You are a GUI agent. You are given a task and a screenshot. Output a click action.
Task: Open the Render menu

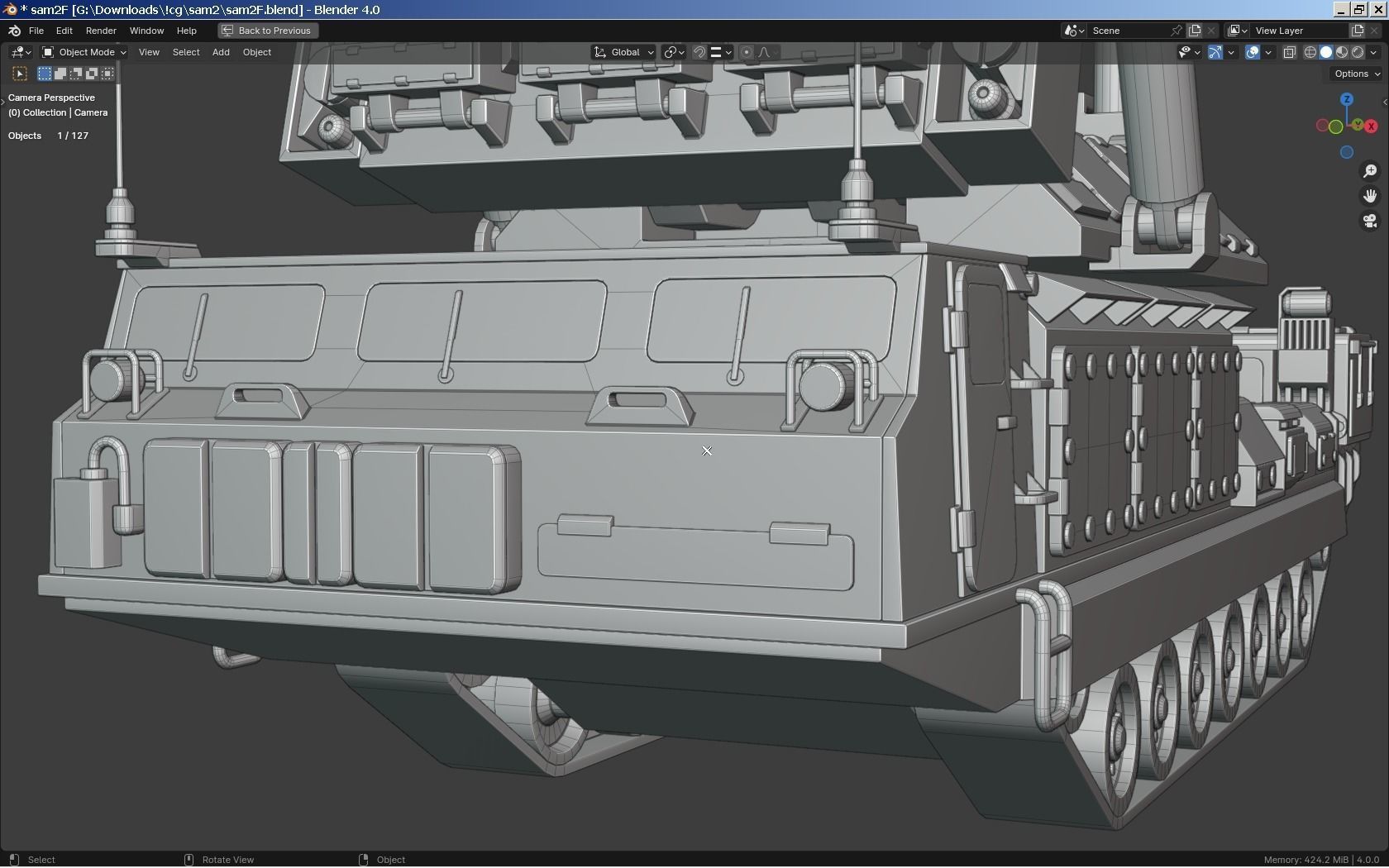pyautogui.click(x=101, y=31)
